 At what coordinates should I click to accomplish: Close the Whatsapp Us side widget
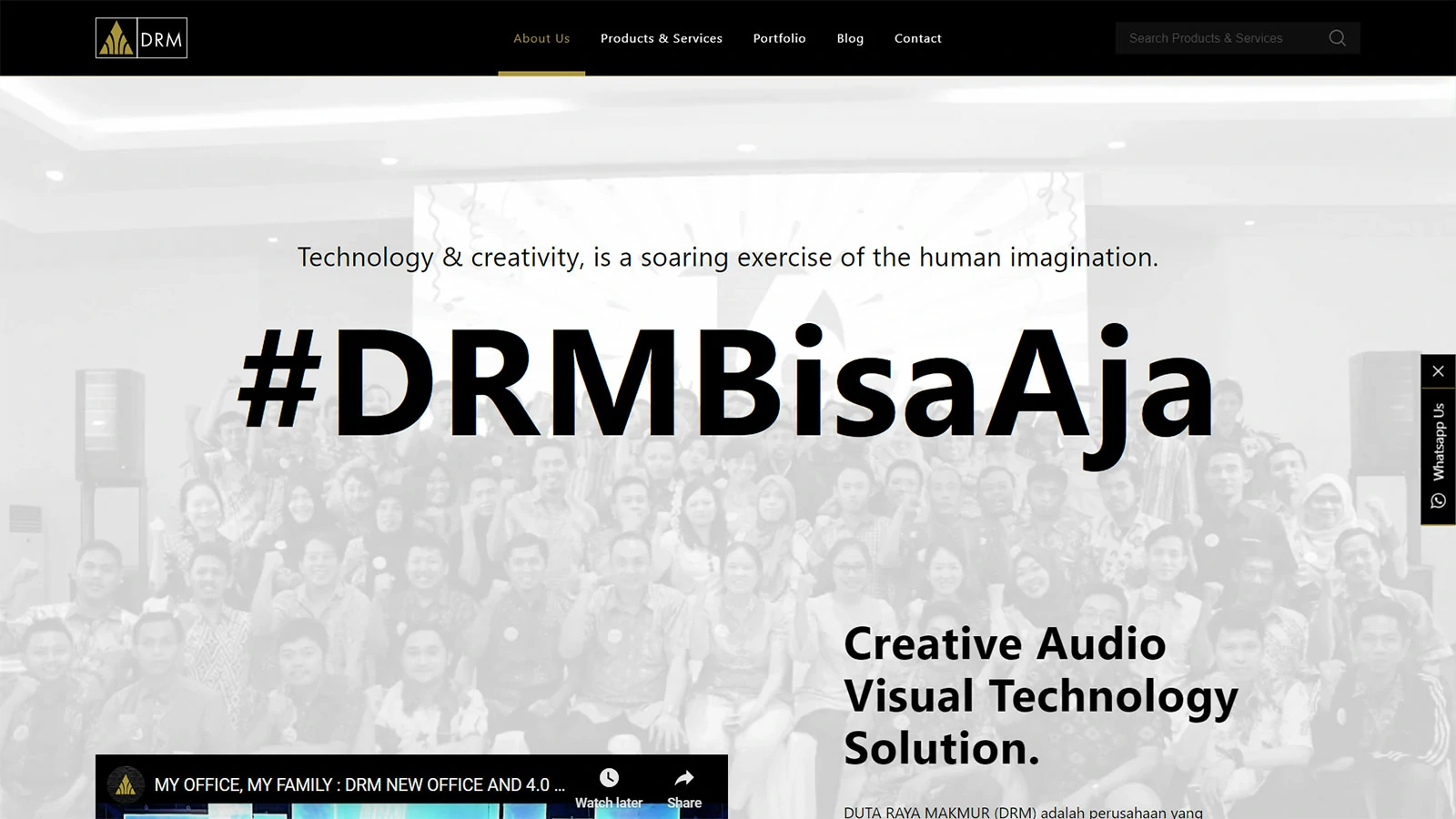(1438, 371)
